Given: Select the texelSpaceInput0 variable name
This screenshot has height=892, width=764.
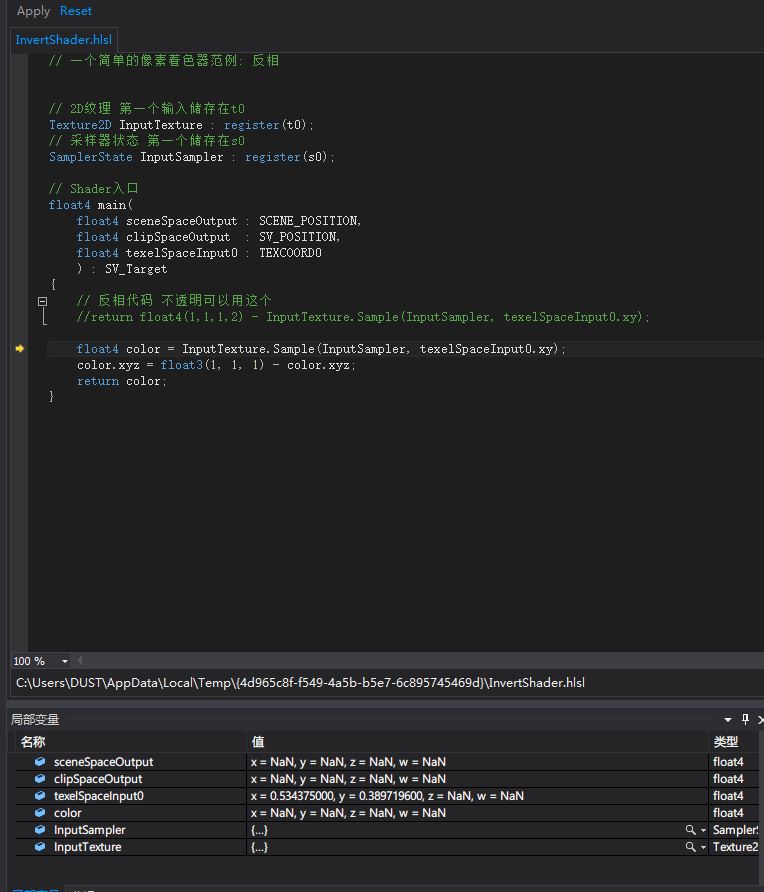Looking at the screenshot, I should [99, 796].
